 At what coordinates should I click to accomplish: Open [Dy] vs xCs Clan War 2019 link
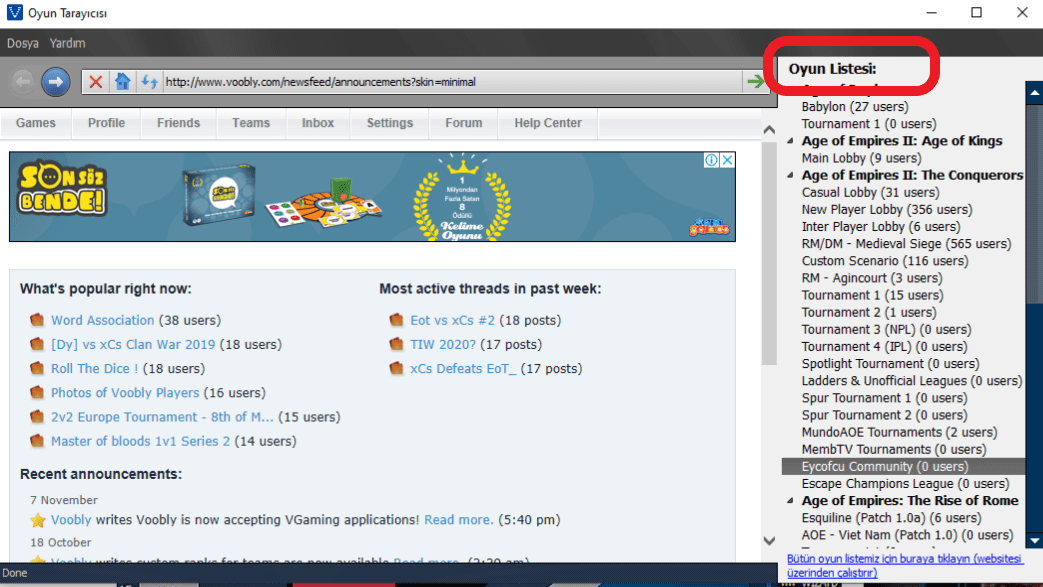[x=133, y=345]
